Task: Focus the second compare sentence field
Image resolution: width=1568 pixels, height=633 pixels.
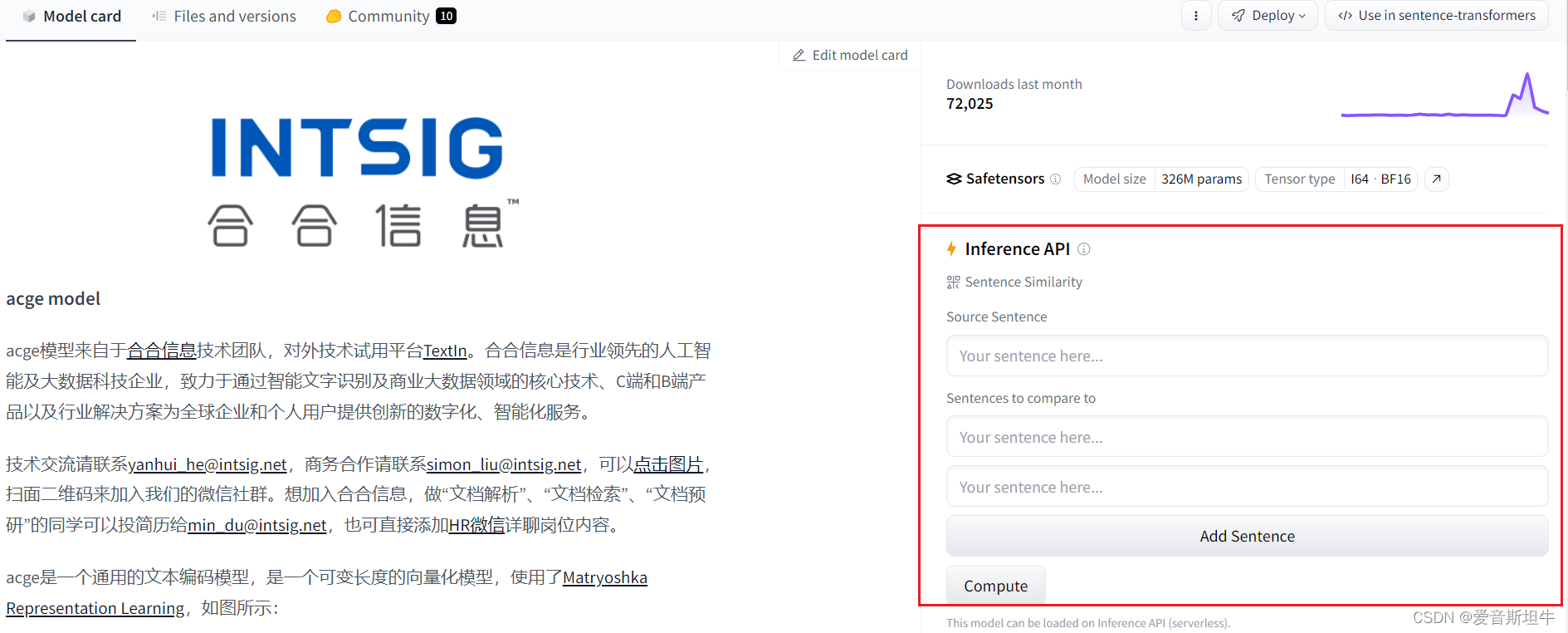Action: pos(1247,487)
